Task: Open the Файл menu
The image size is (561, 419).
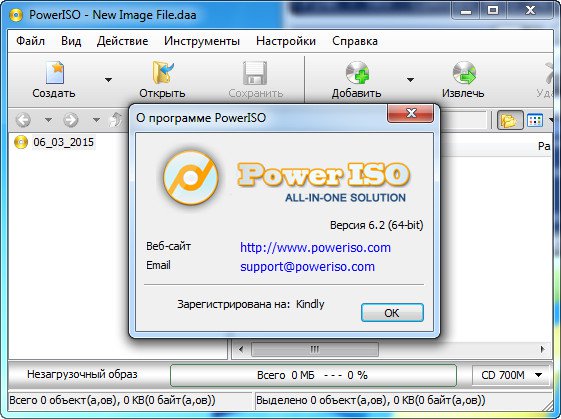Action: pos(30,41)
